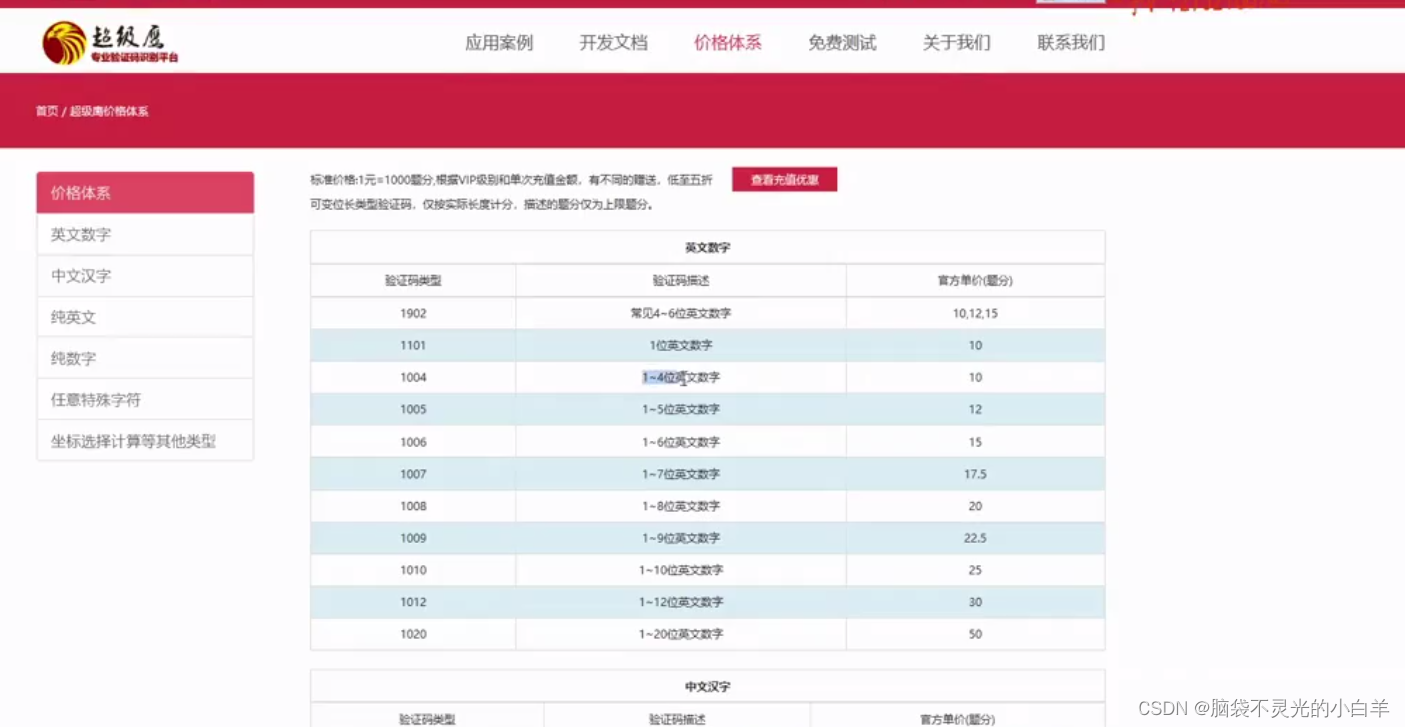Click the type cell 1008
Screen dimensions: 1405x727
413,506
